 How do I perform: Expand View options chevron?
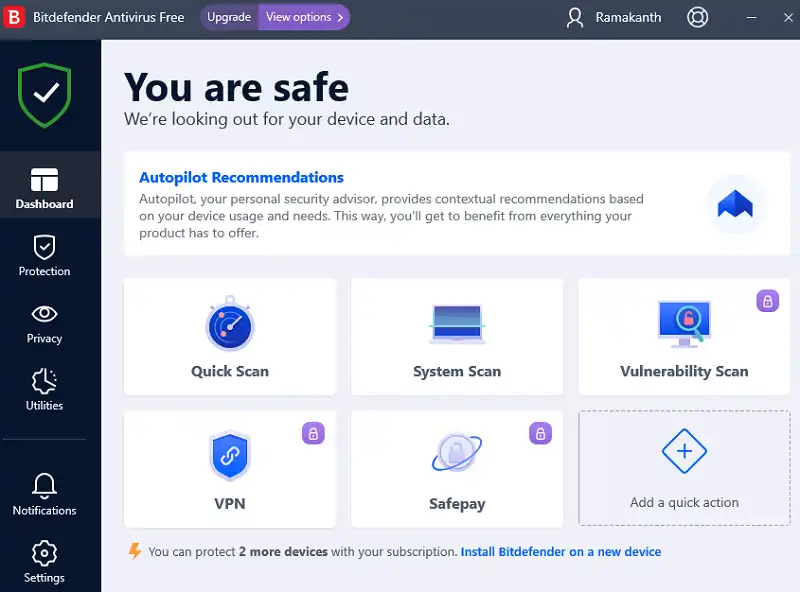point(340,17)
